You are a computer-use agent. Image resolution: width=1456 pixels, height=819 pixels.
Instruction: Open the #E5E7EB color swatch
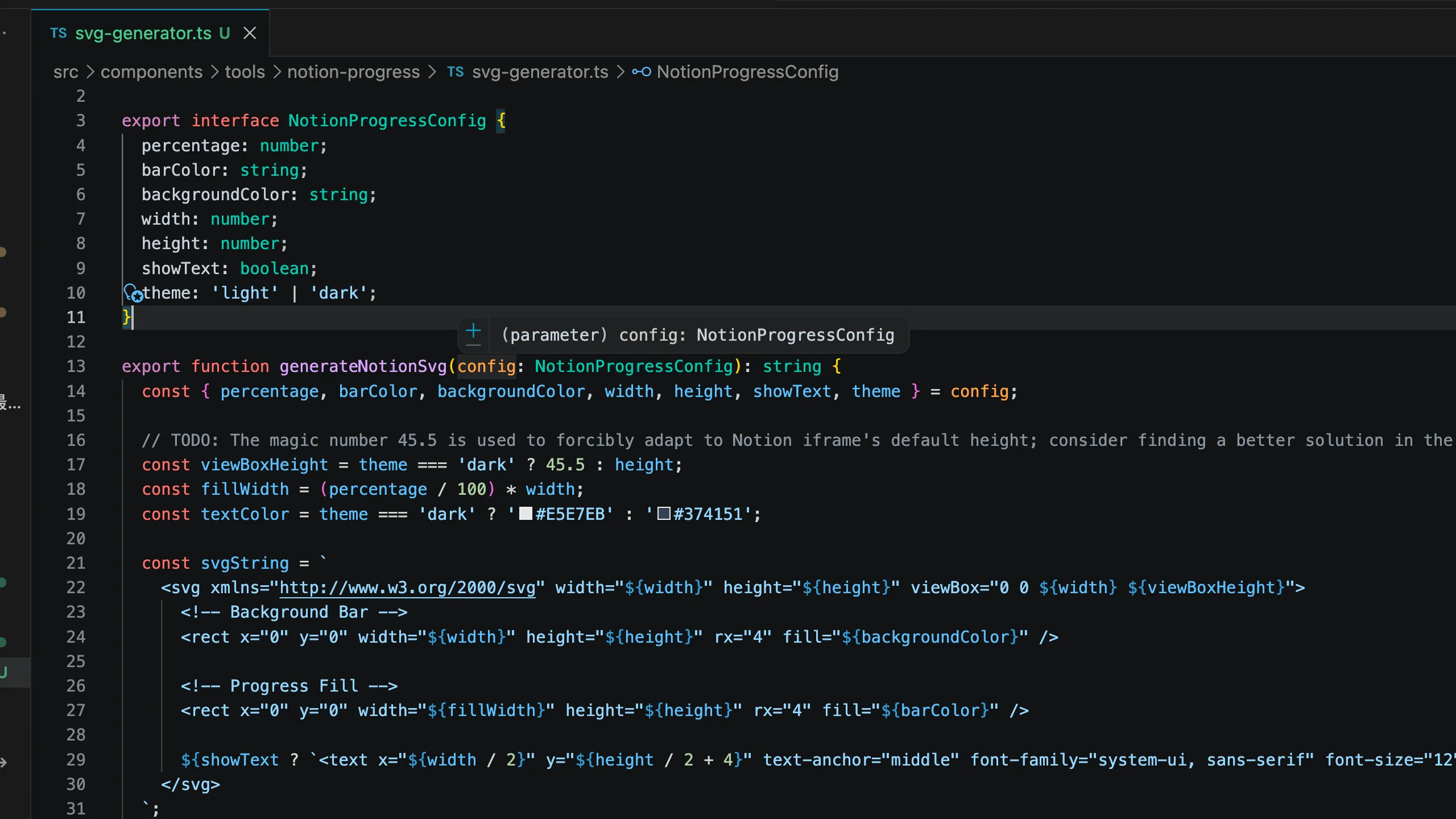coord(526,514)
